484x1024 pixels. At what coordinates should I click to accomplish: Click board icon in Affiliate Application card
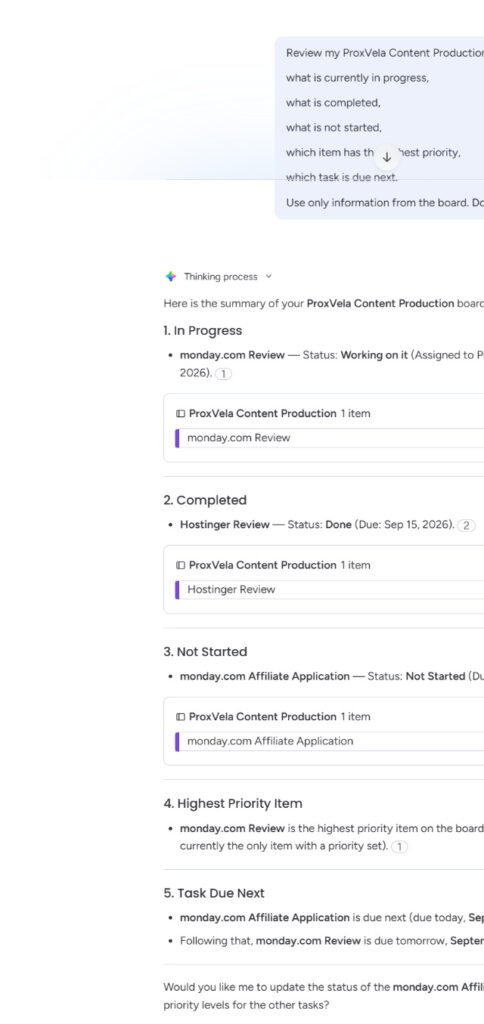tap(180, 716)
